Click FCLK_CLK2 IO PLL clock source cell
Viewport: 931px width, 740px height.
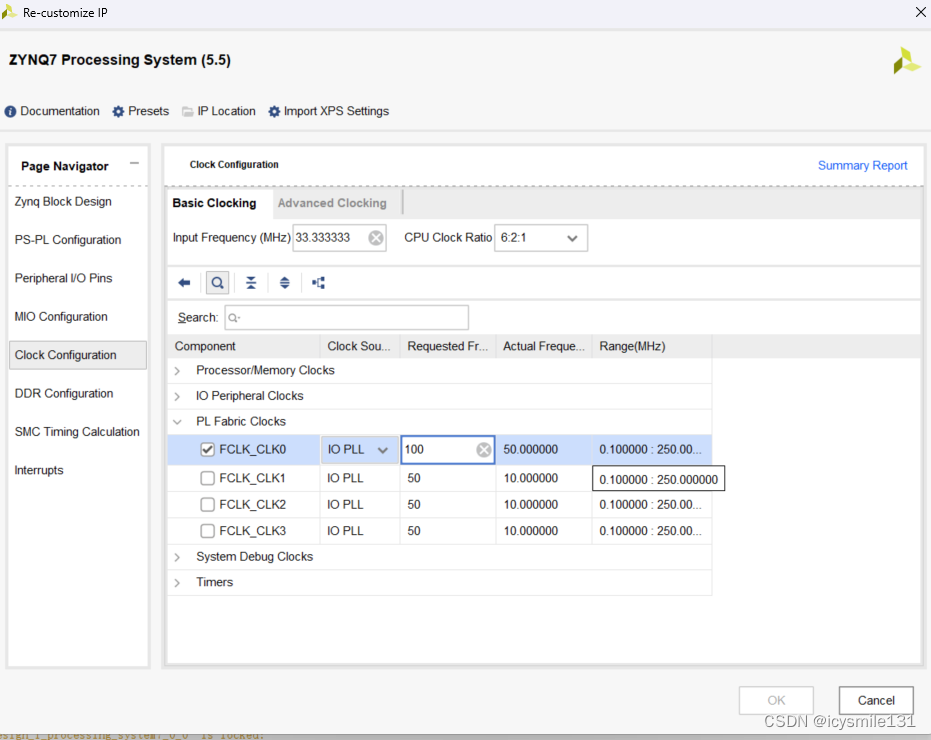click(x=360, y=505)
